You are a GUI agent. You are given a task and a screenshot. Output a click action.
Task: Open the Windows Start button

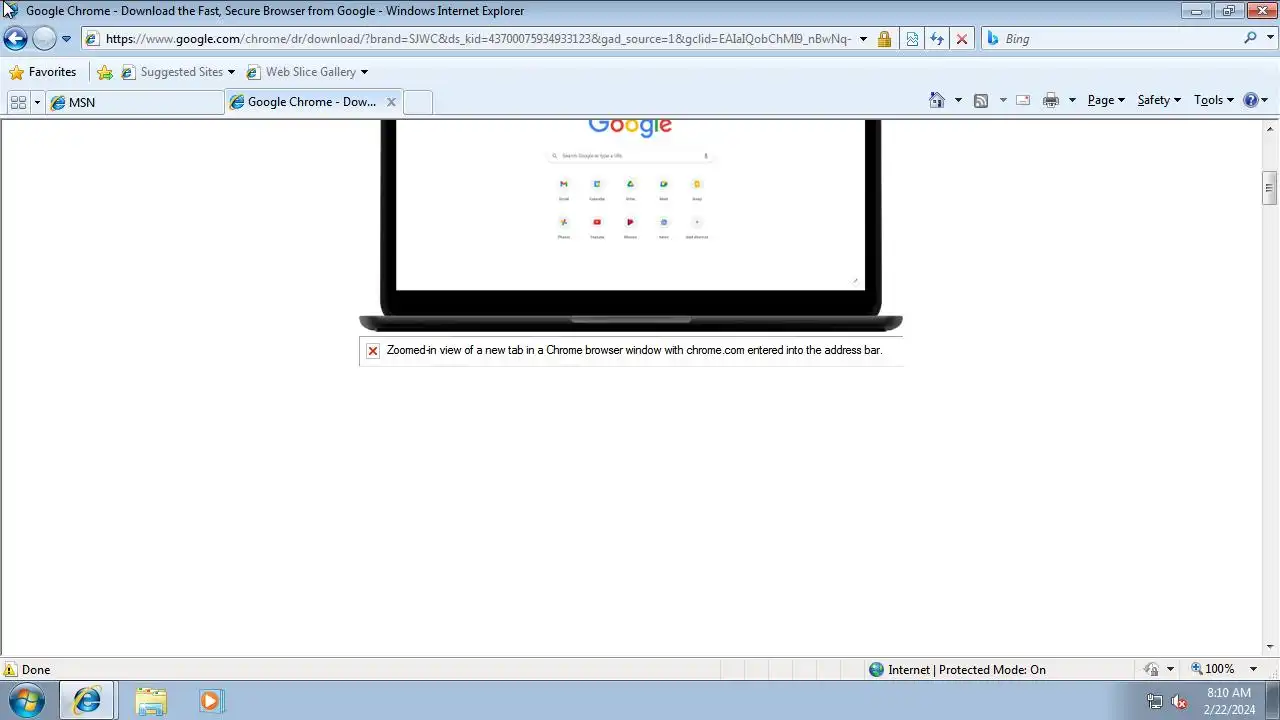26,700
